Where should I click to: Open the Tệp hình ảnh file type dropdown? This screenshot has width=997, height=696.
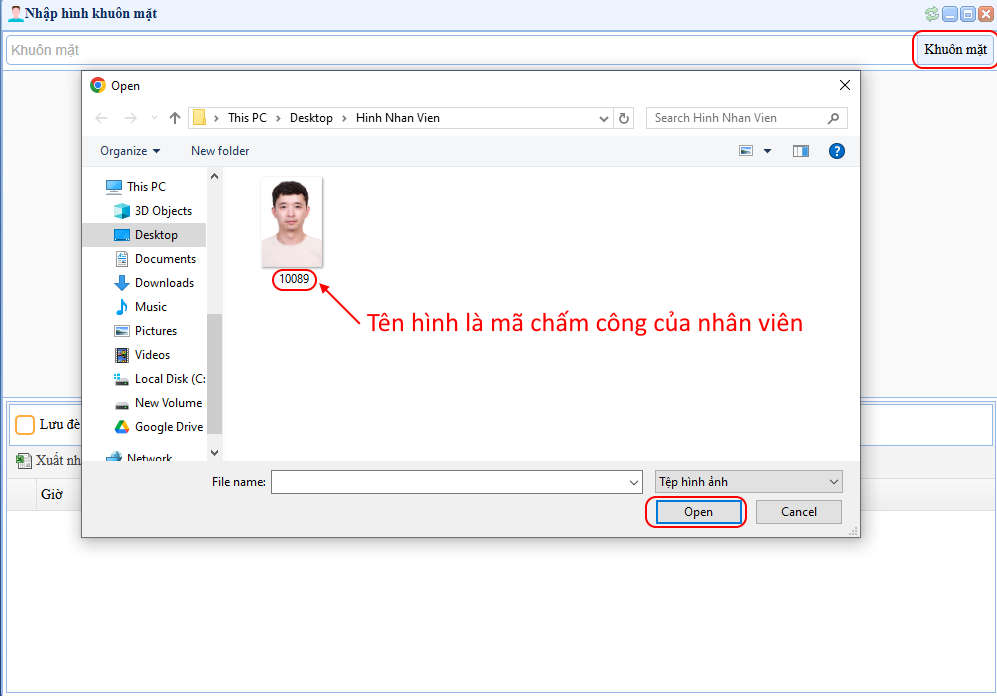pyautogui.click(x=748, y=482)
